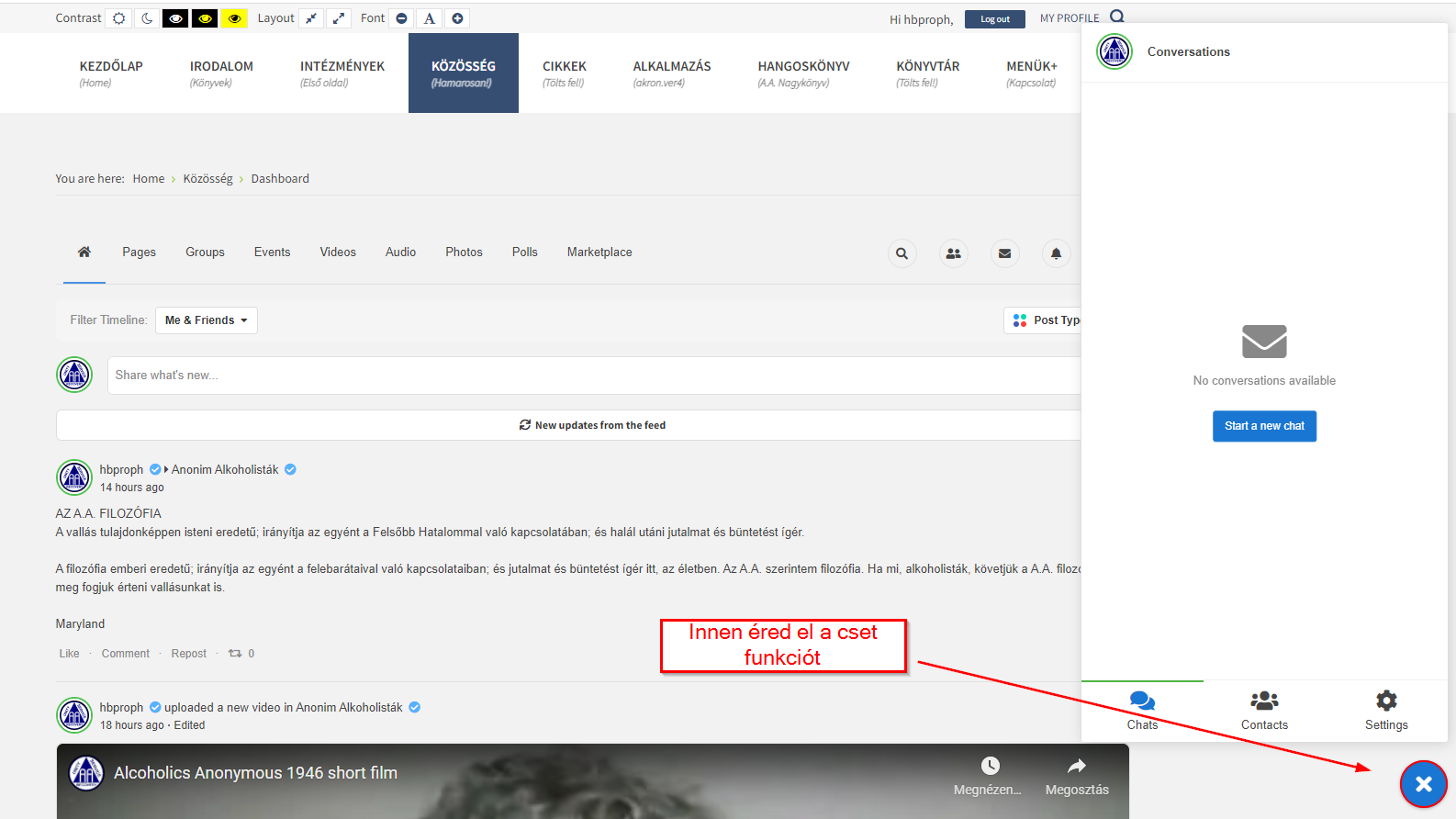1456x819 pixels.
Task: Open the search icon in community toolbar
Action: [x=902, y=253]
